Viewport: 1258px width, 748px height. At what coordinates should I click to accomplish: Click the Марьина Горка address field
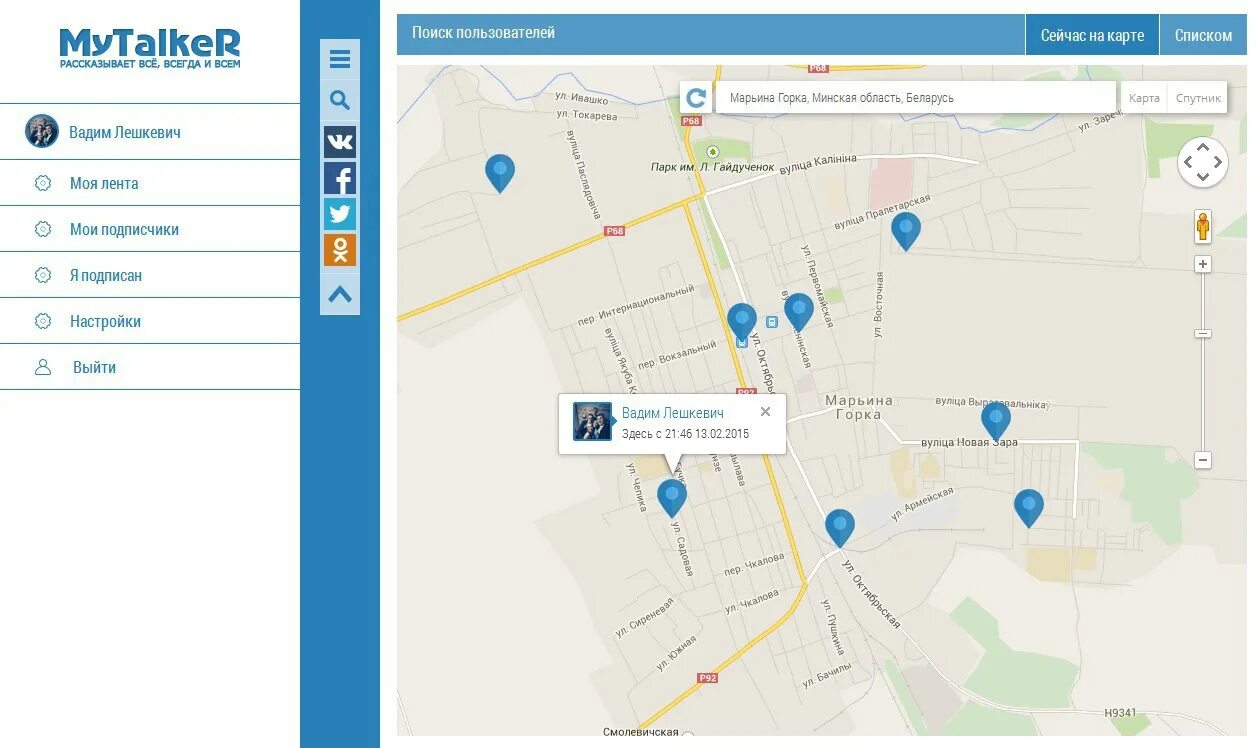pos(916,98)
